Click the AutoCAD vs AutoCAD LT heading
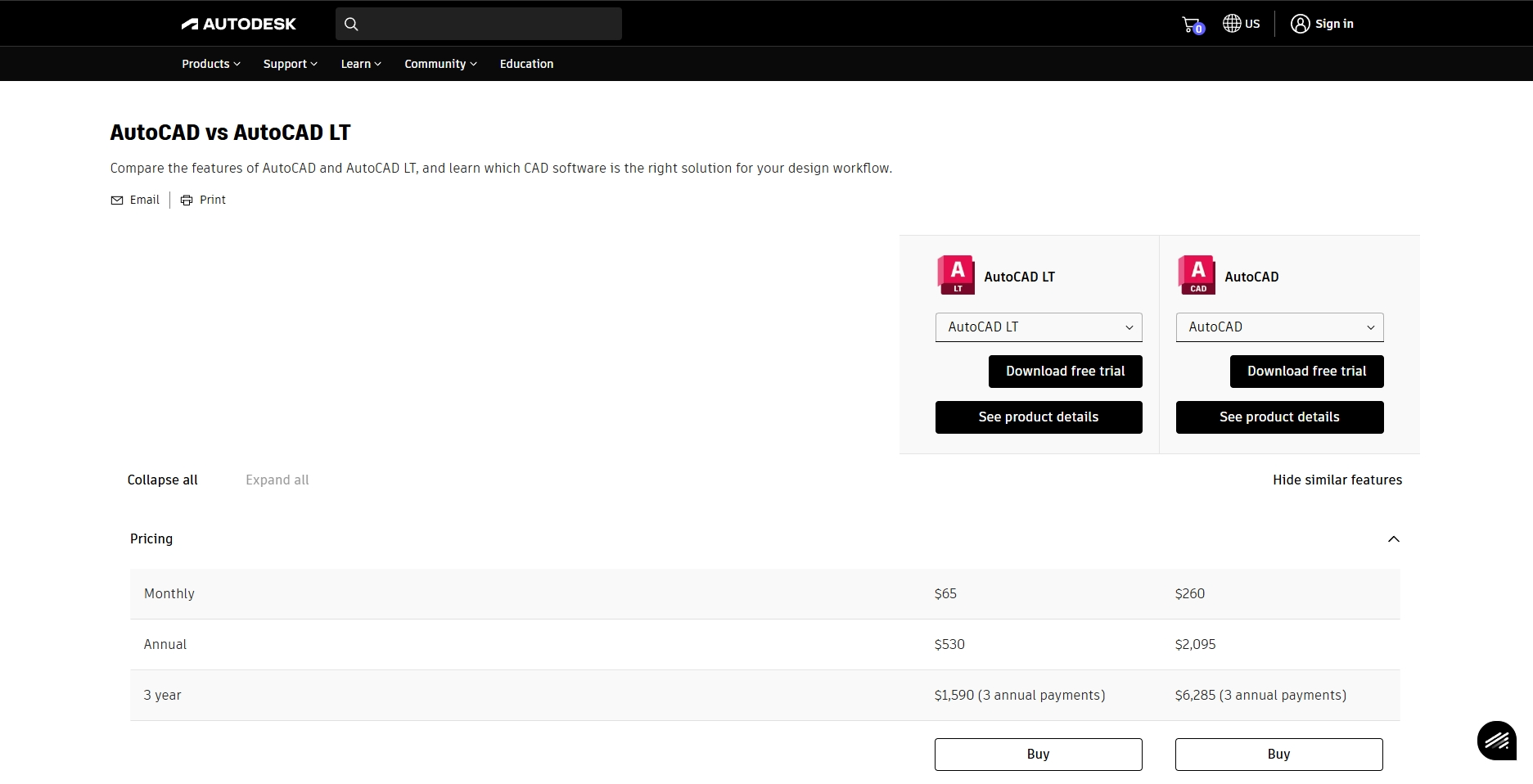 pos(230,133)
